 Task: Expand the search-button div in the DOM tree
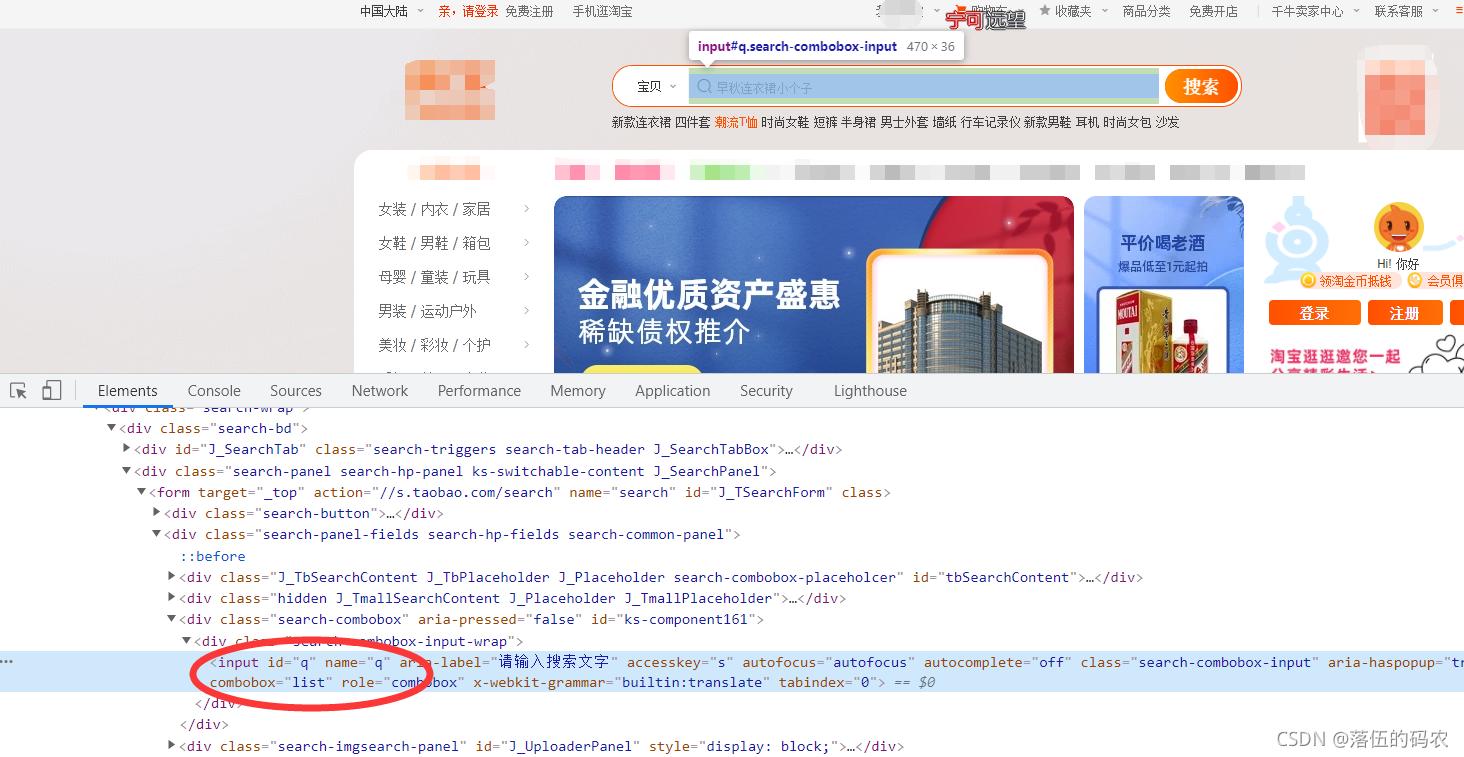point(157,512)
